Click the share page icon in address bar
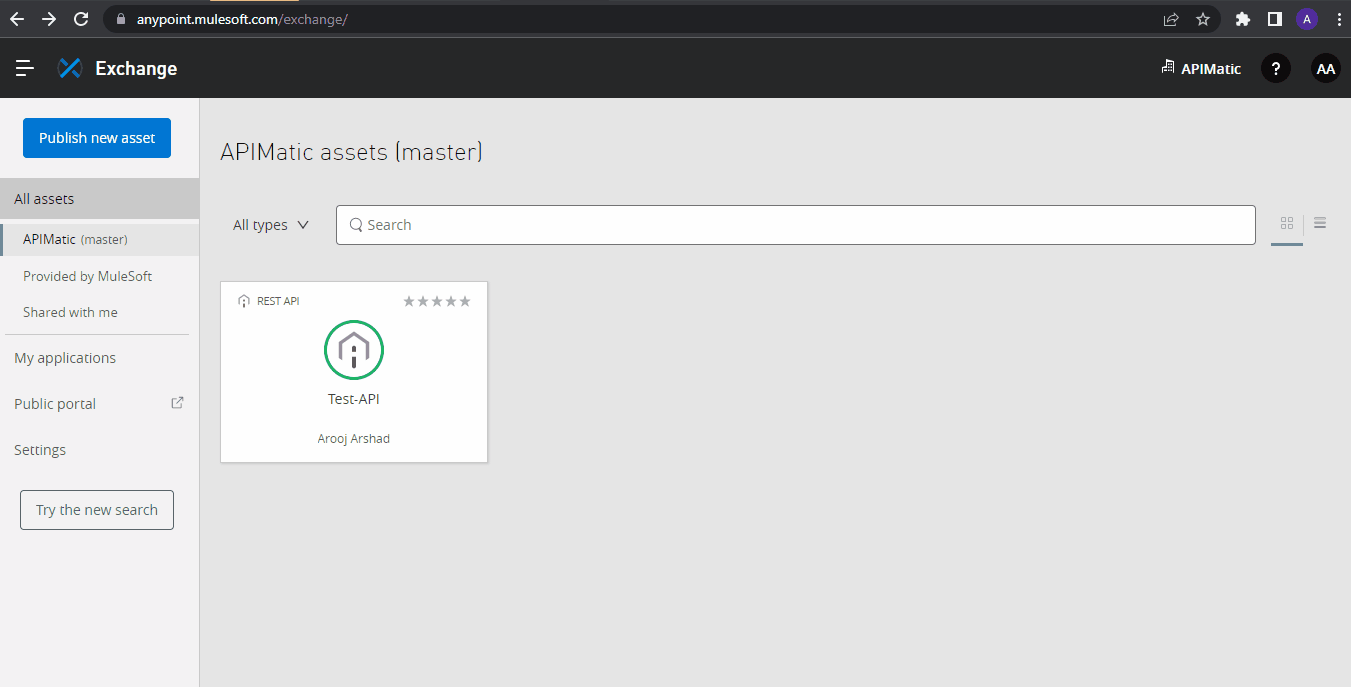This screenshot has width=1351, height=687. click(x=1170, y=19)
